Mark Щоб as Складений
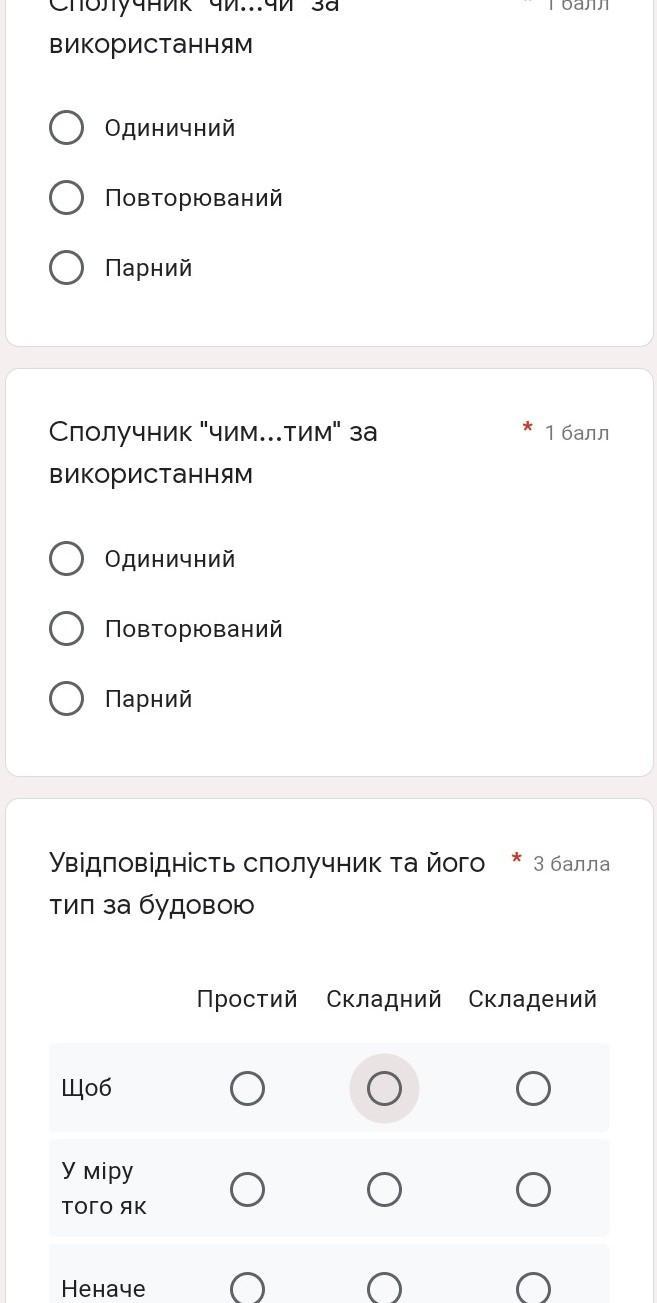The image size is (657, 1303). click(533, 1088)
